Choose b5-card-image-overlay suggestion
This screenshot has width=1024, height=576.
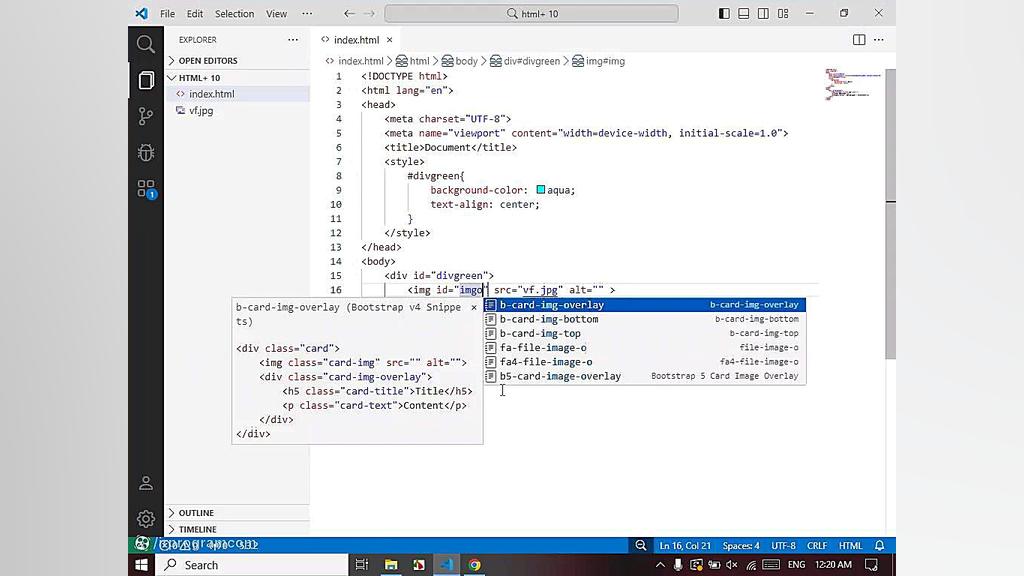(x=645, y=376)
